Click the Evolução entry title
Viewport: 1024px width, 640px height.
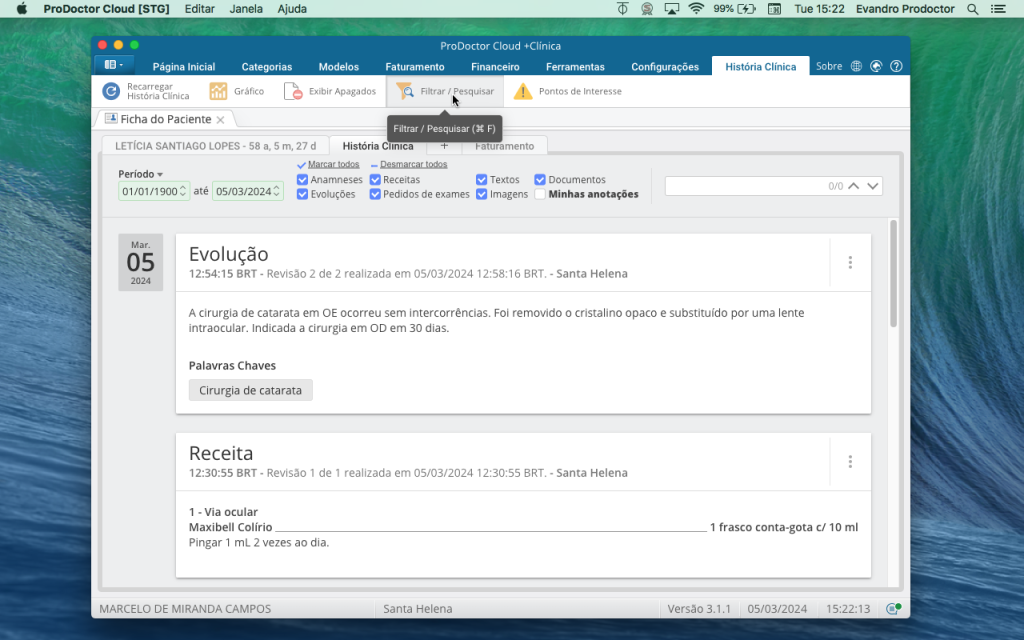(229, 254)
